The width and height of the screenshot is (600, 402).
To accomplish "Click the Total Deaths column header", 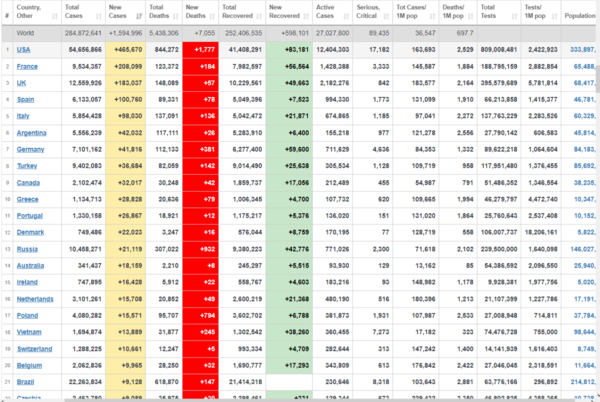I will pos(163,14).
